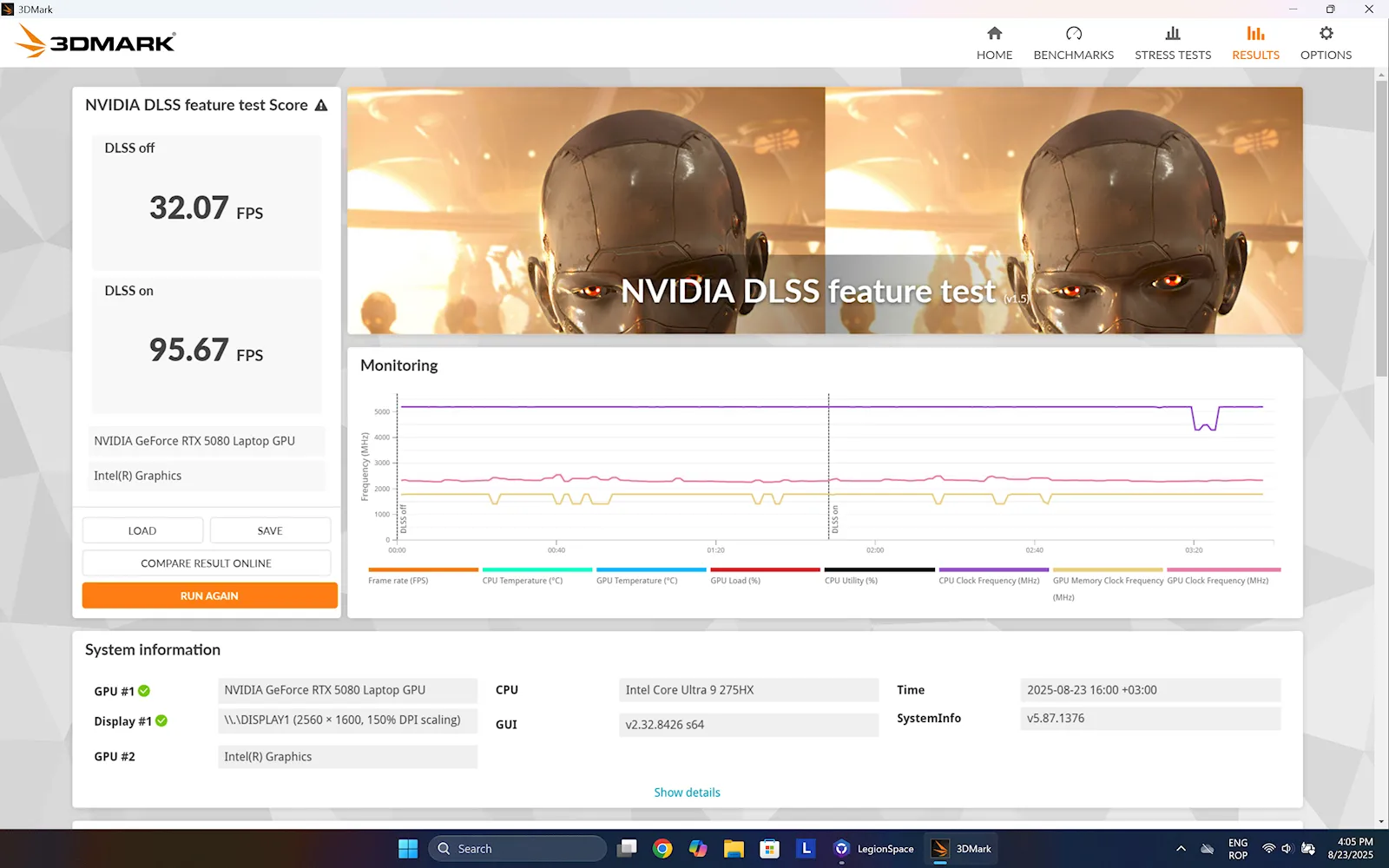1389x868 pixels.
Task: Toggle GPU Load (%) legend series
Action: (765, 576)
